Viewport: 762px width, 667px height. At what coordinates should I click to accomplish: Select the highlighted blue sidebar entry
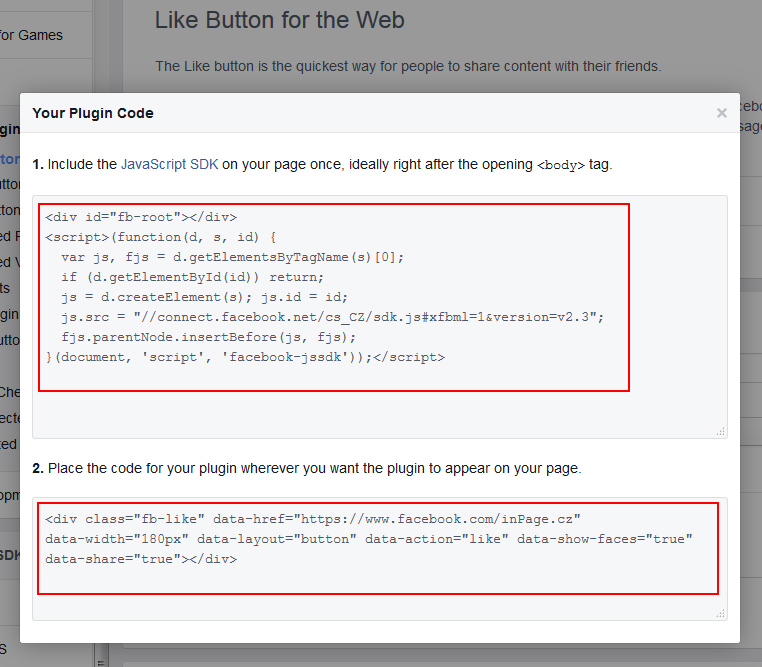tap(10, 159)
